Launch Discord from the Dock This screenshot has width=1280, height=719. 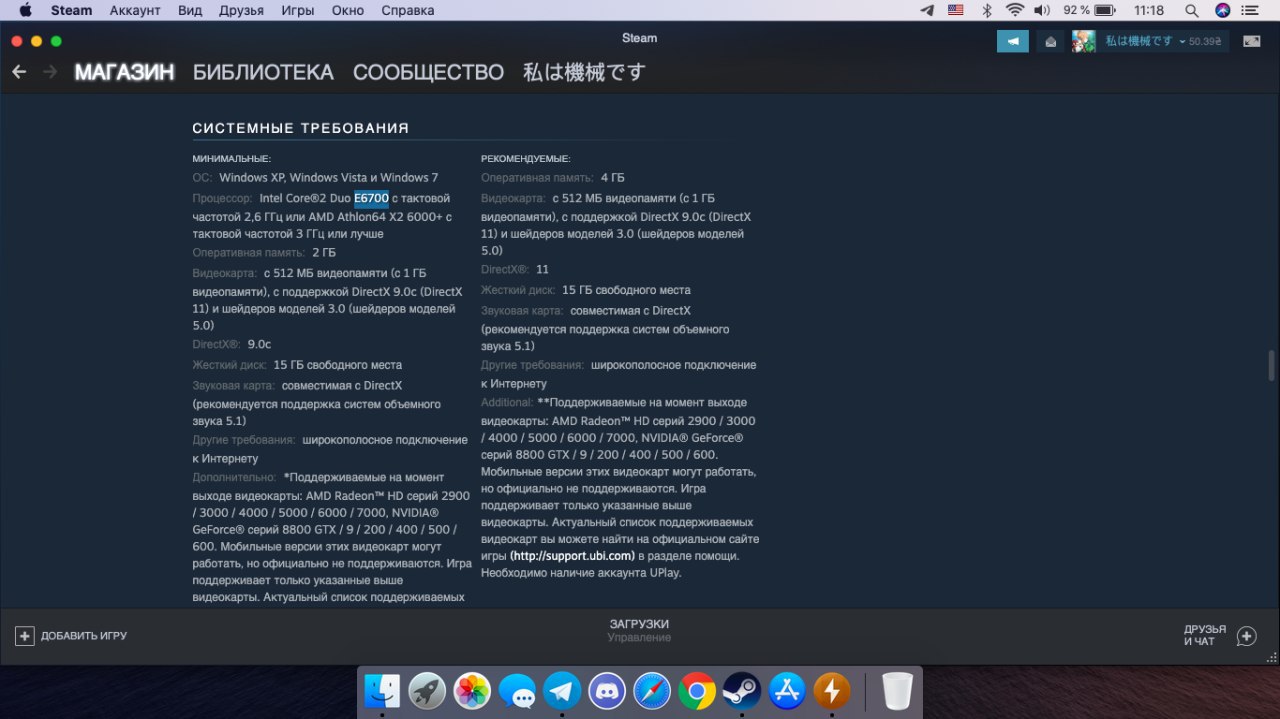(607, 691)
